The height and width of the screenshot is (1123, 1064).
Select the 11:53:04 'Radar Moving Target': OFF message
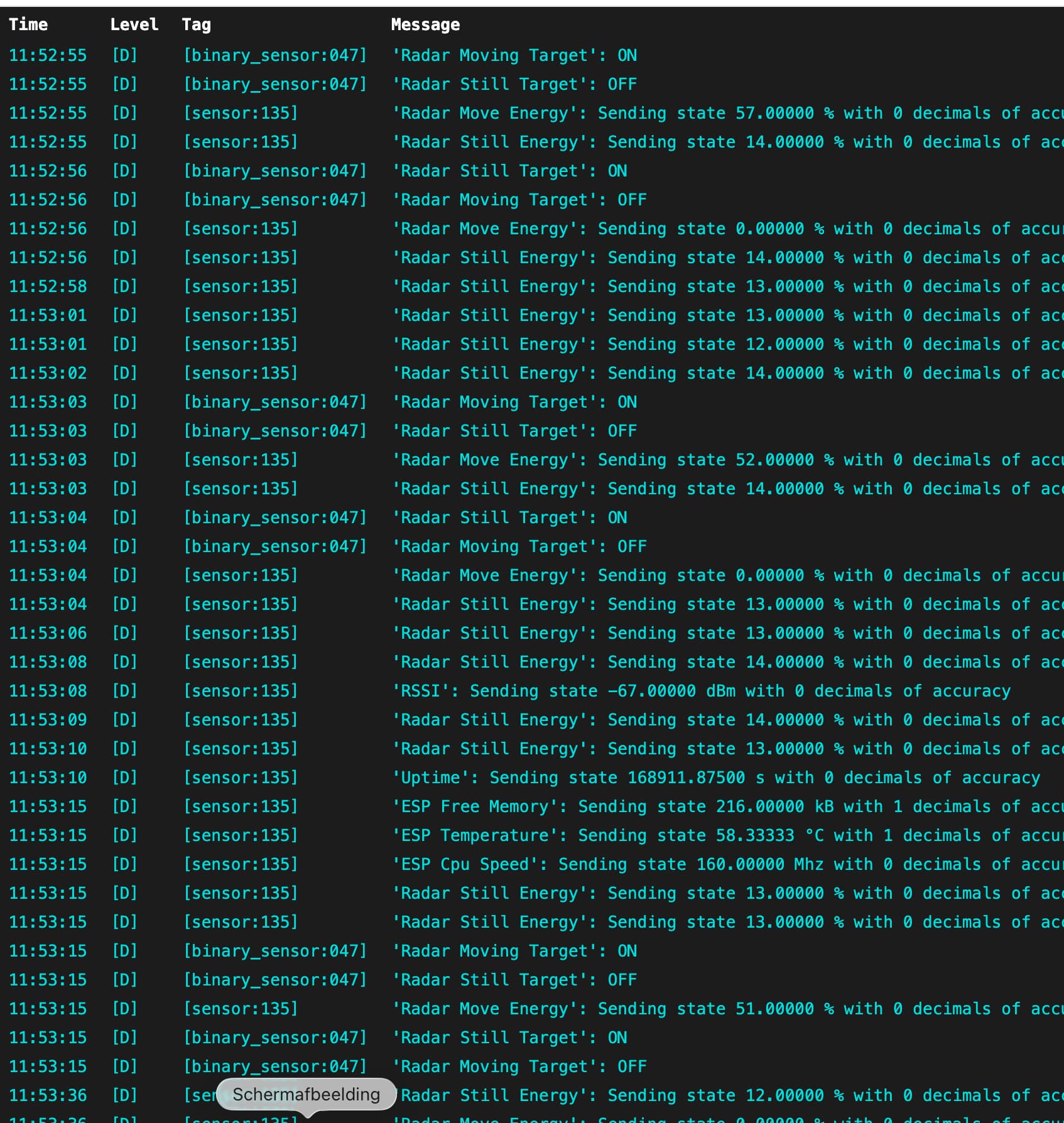click(x=519, y=546)
